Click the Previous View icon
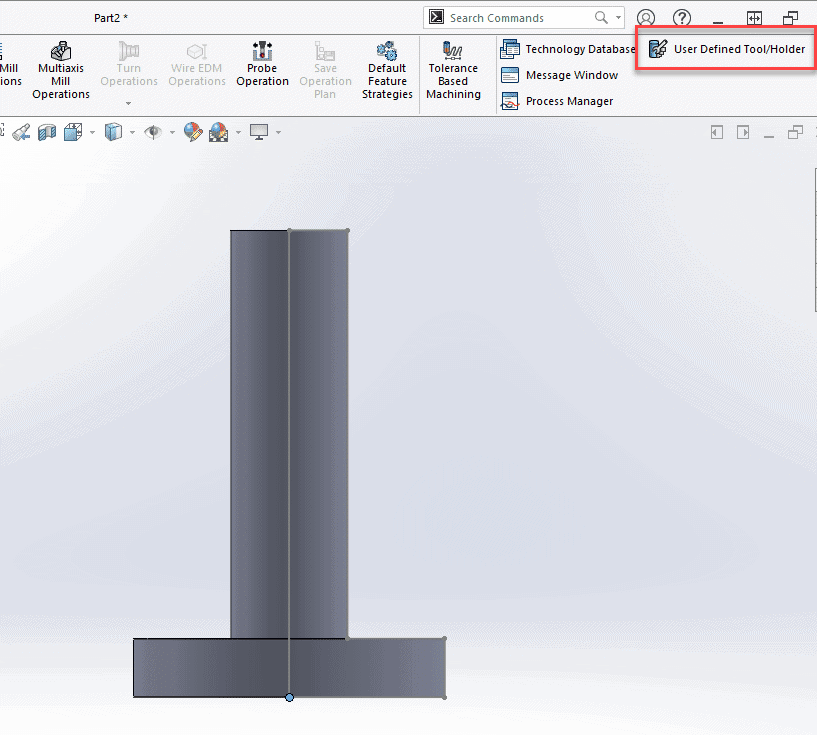Screen dimensions: 817x735 pos(21,132)
